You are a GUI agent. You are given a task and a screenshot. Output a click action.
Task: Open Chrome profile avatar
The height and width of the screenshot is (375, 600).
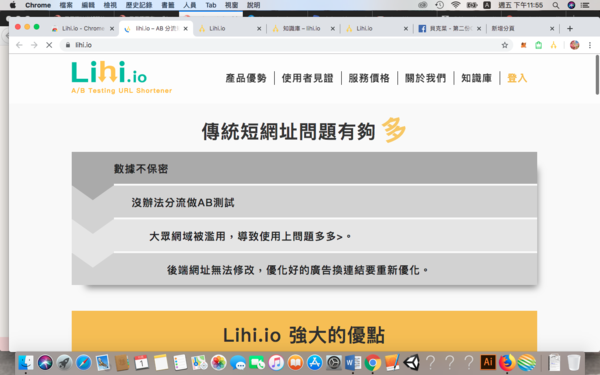[574, 45]
